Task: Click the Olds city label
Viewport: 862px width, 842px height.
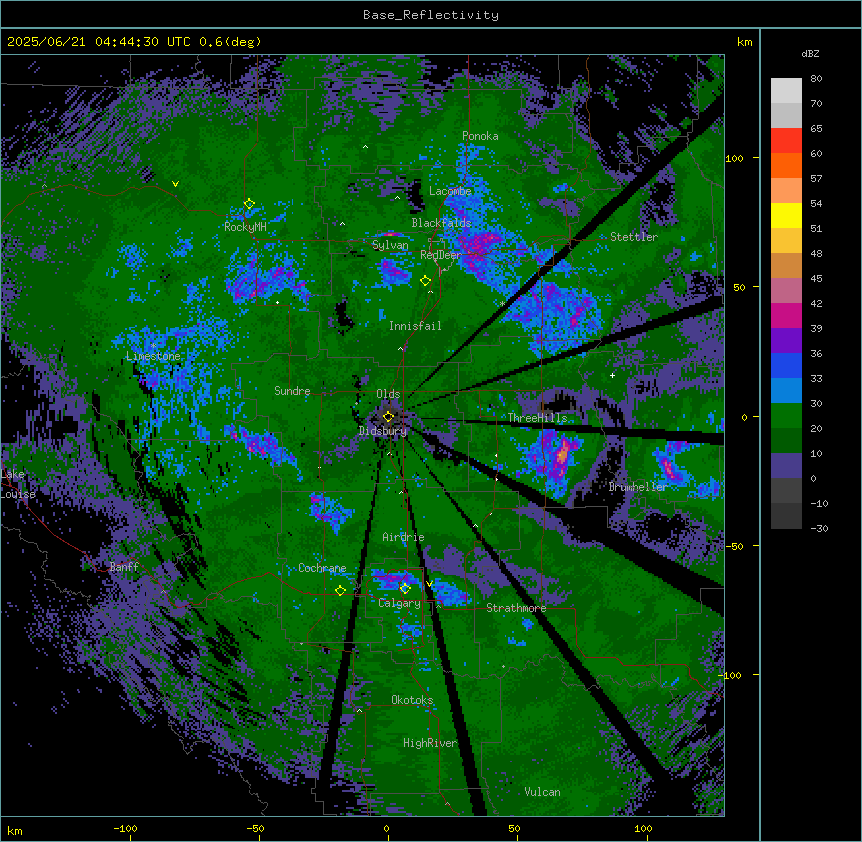Action: coord(388,394)
